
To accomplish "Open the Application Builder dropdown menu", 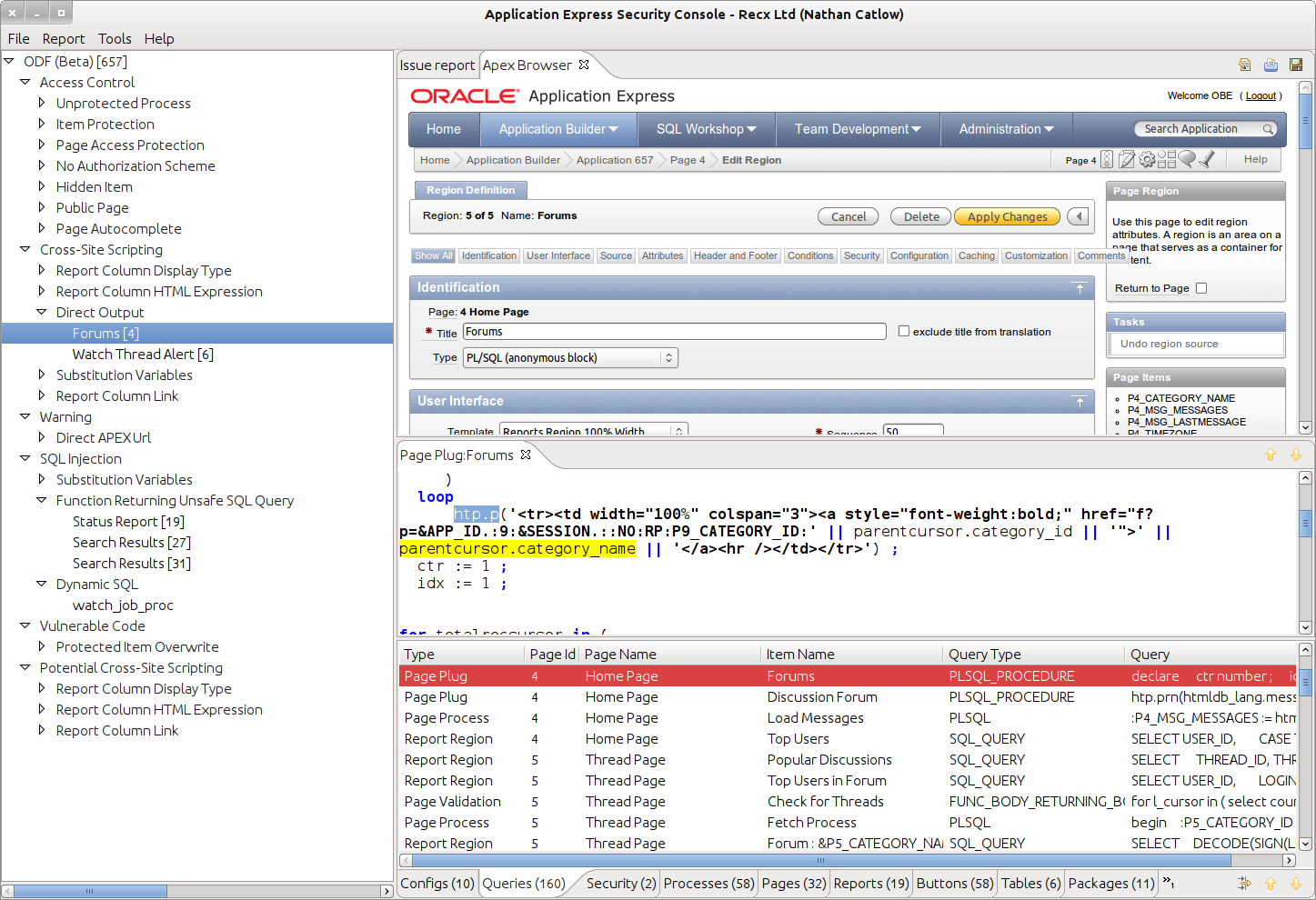I will (x=558, y=129).
